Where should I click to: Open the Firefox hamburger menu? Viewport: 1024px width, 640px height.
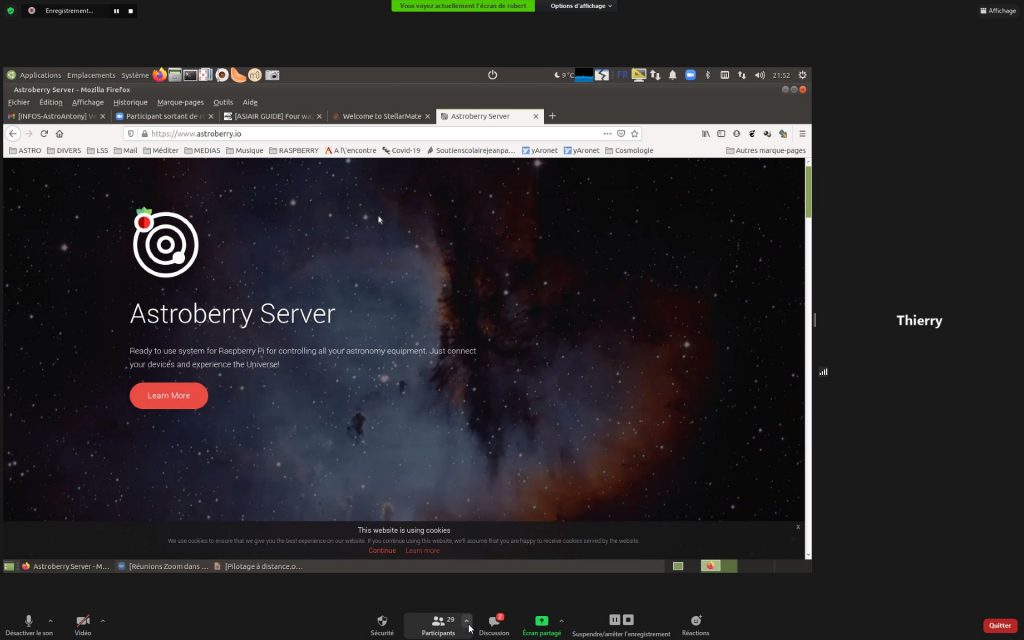802,134
